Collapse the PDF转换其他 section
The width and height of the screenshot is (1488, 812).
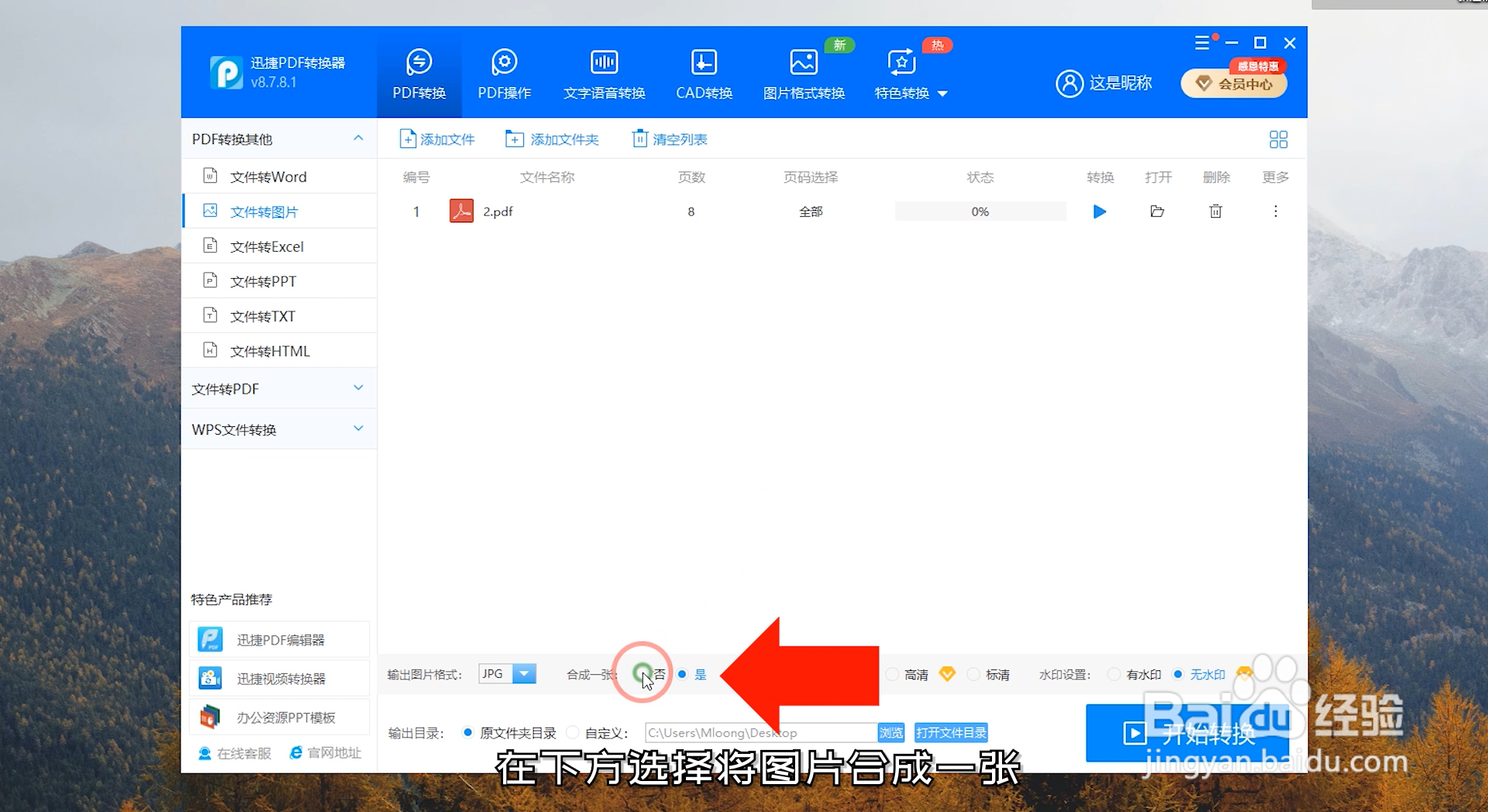(x=357, y=139)
